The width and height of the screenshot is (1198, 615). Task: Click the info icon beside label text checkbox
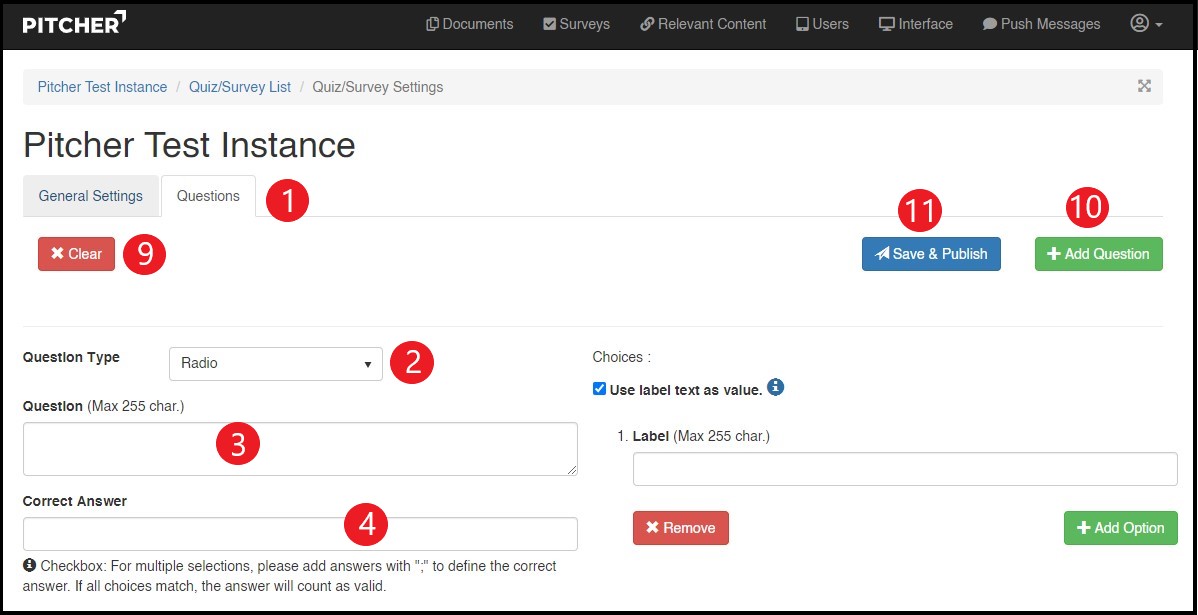click(x=776, y=387)
